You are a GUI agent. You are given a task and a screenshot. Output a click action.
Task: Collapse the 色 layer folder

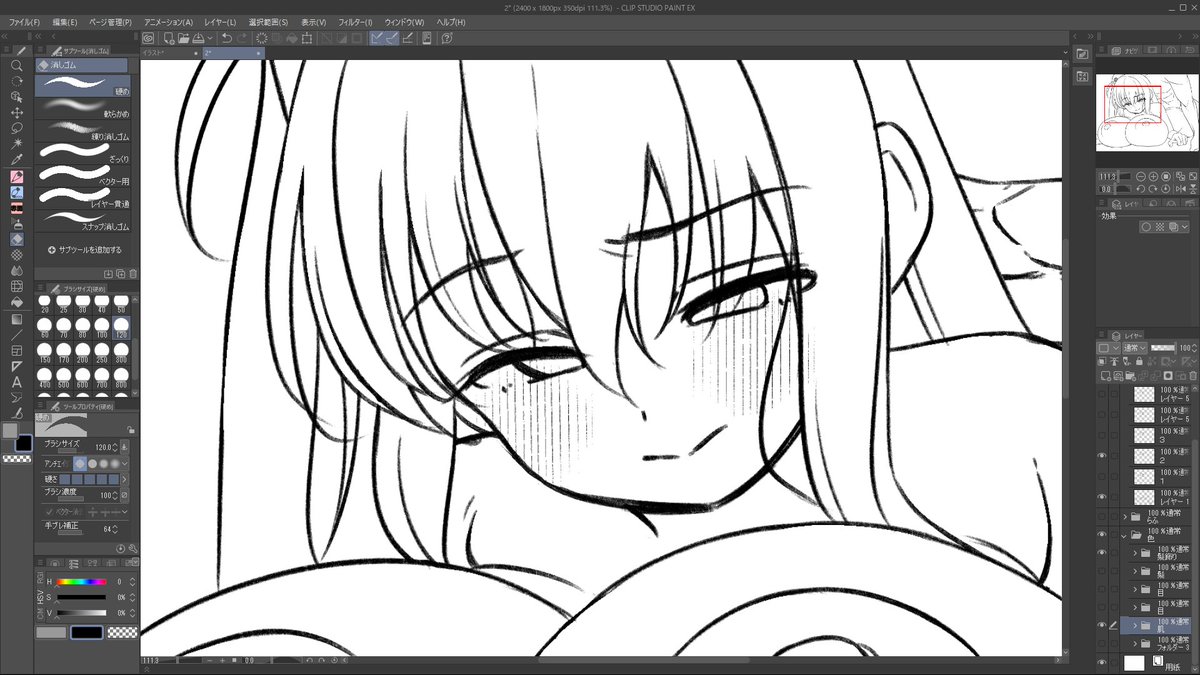(1125, 534)
